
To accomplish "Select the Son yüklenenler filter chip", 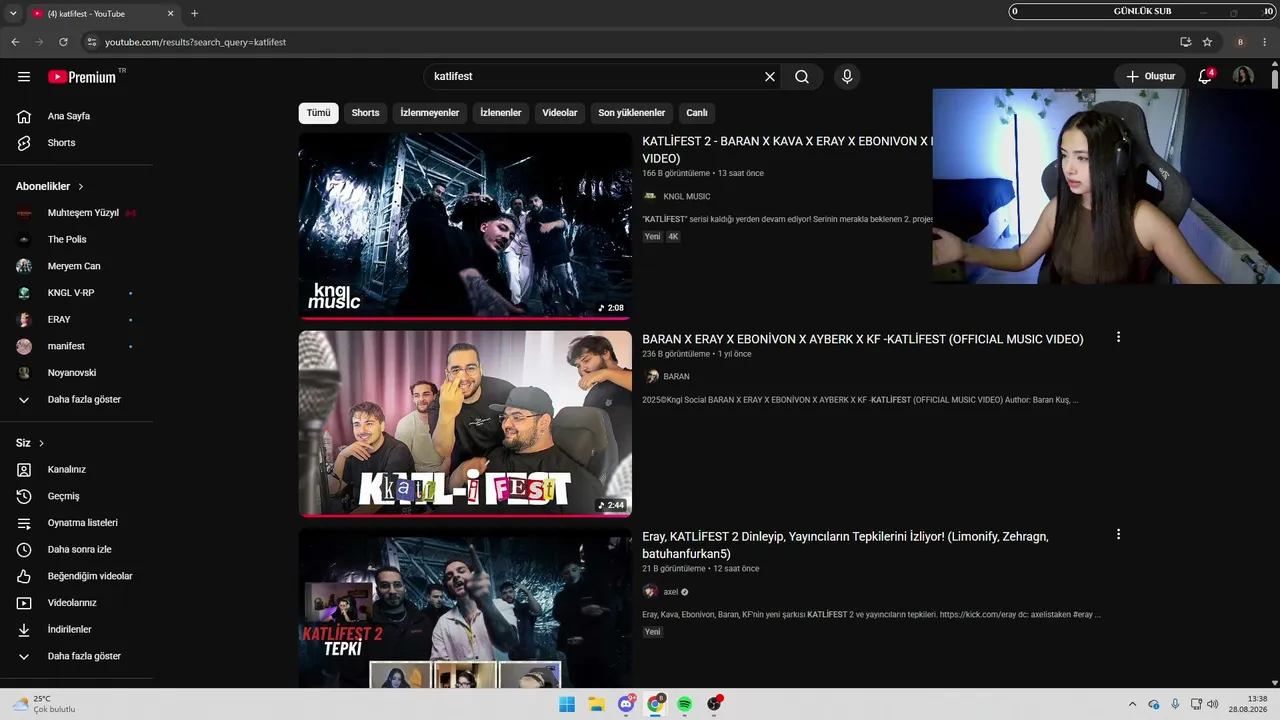I will (x=632, y=113).
